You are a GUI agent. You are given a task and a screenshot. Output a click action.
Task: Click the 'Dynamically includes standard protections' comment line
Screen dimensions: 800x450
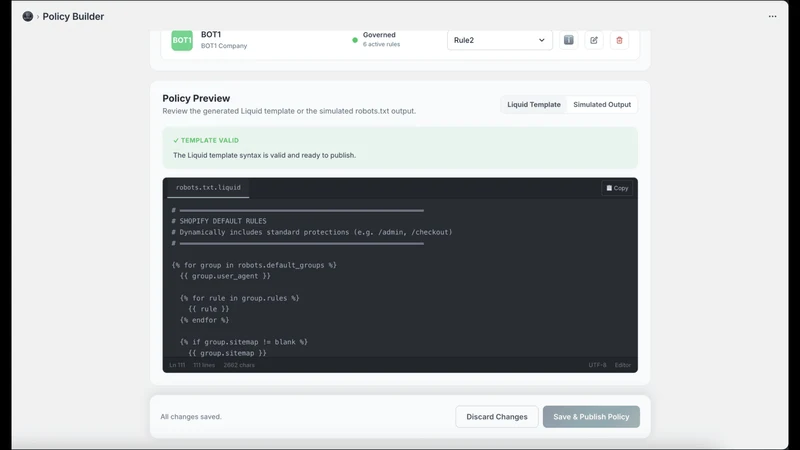pyautogui.click(x=312, y=232)
